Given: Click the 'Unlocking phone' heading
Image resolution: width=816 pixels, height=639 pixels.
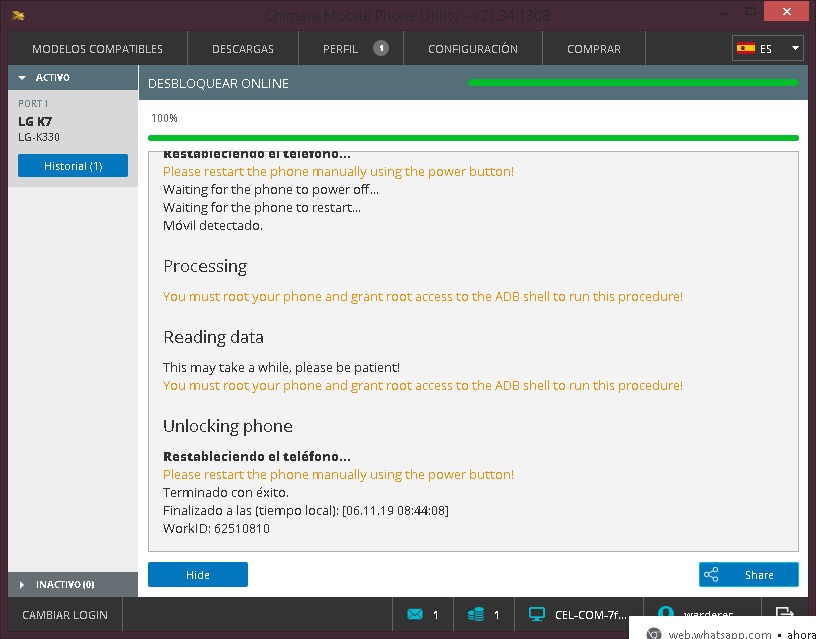Looking at the screenshot, I should [227, 426].
